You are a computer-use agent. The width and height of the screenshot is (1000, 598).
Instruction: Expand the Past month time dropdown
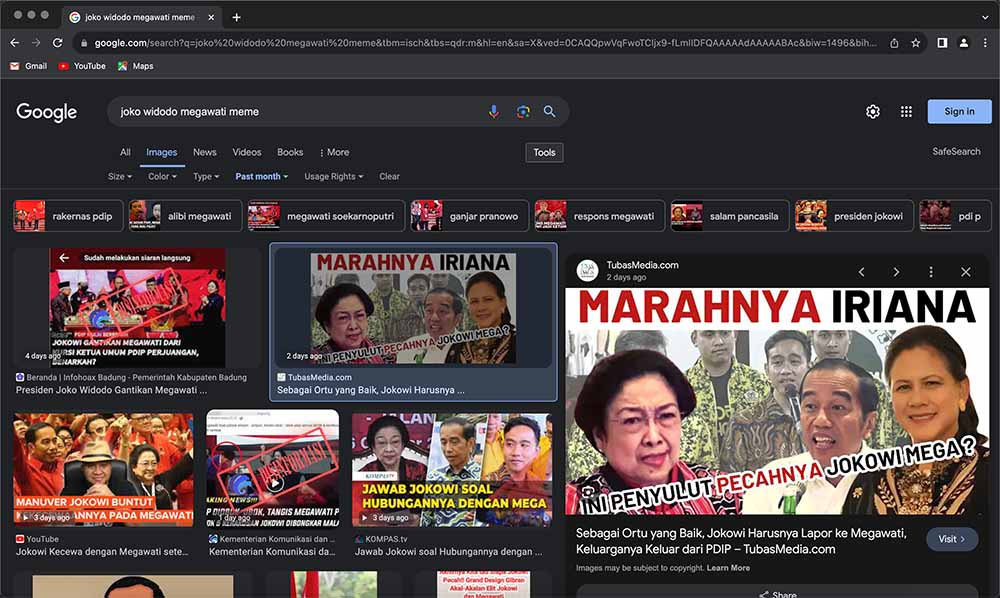pyautogui.click(x=261, y=177)
